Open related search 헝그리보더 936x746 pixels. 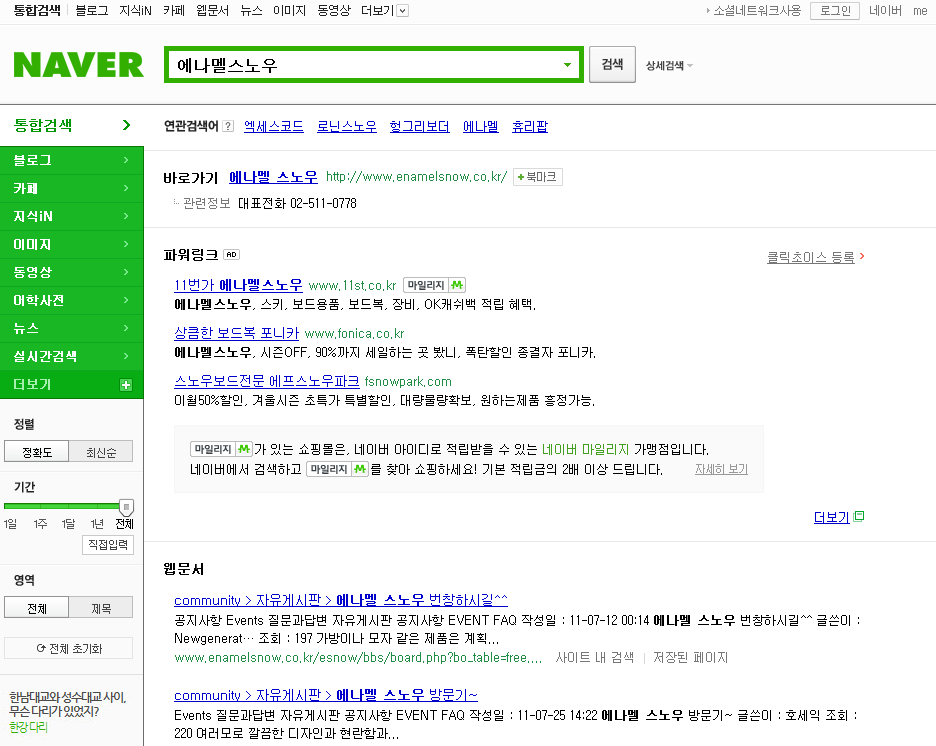pyautogui.click(x=419, y=126)
